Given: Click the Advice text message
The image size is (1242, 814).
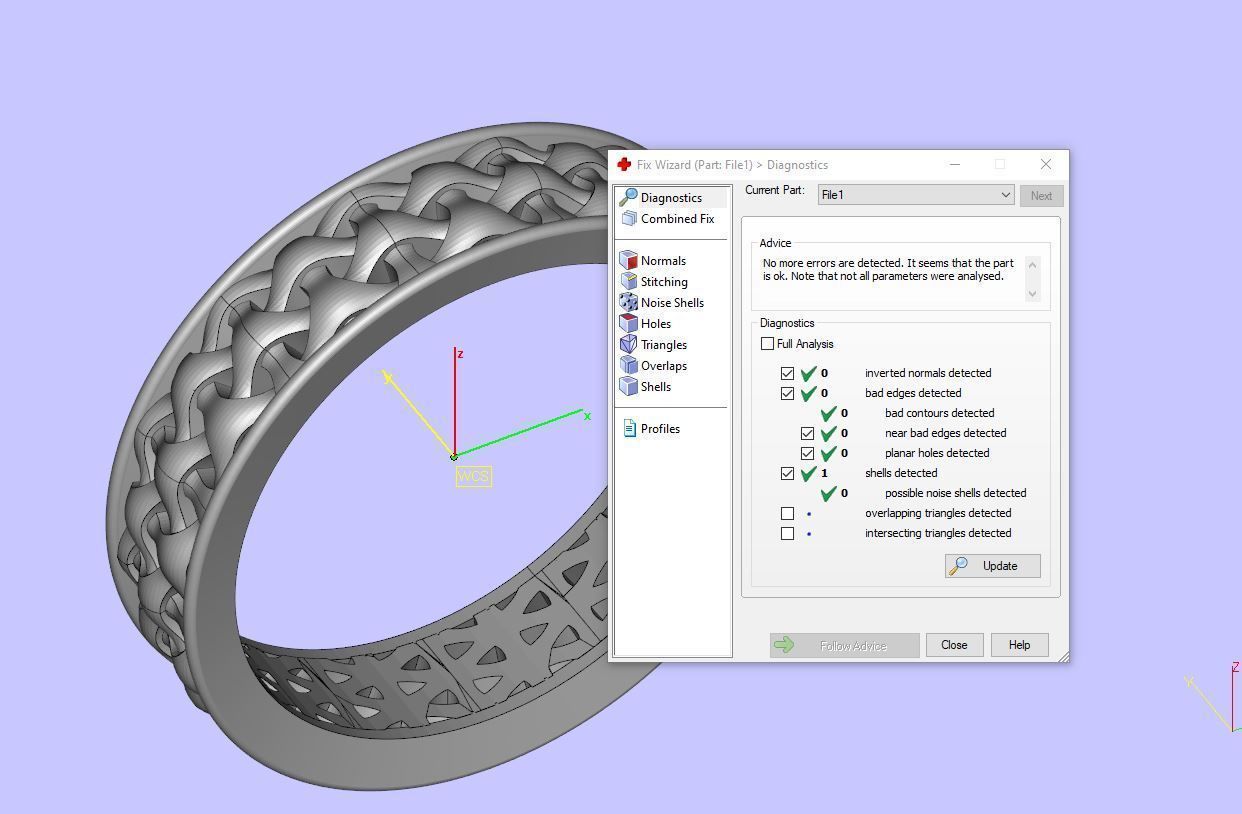Looking at the screenshot, I should 888,270.
